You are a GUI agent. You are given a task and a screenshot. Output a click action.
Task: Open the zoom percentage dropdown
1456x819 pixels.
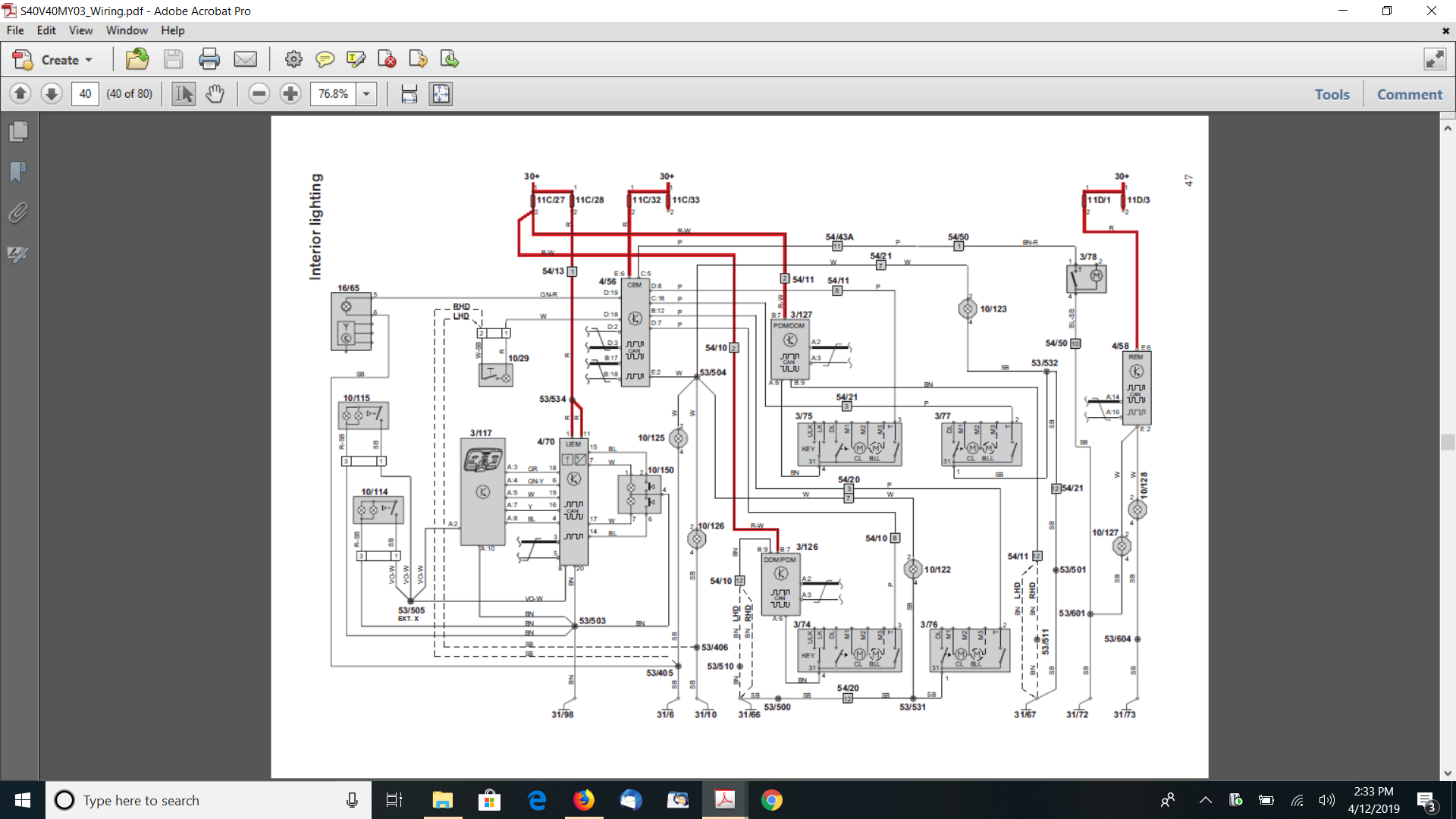pos(366,94)
